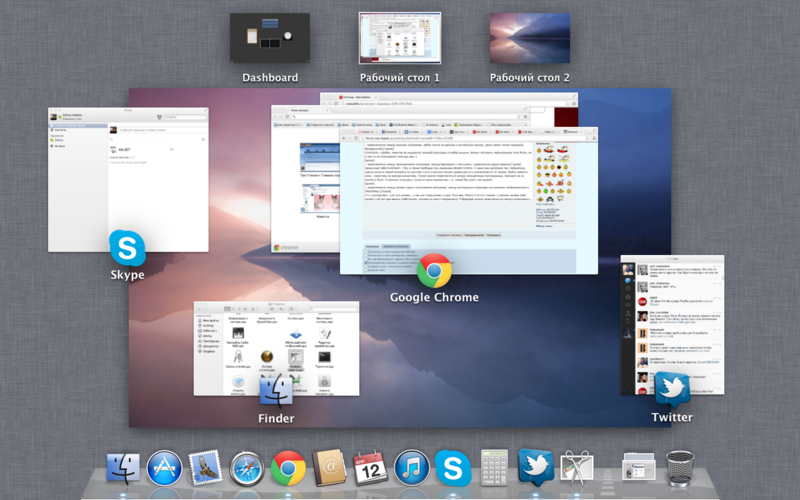Click the Google Chrome badge on the window group
This screenshot has width=800, height=500.
point(434,271)
